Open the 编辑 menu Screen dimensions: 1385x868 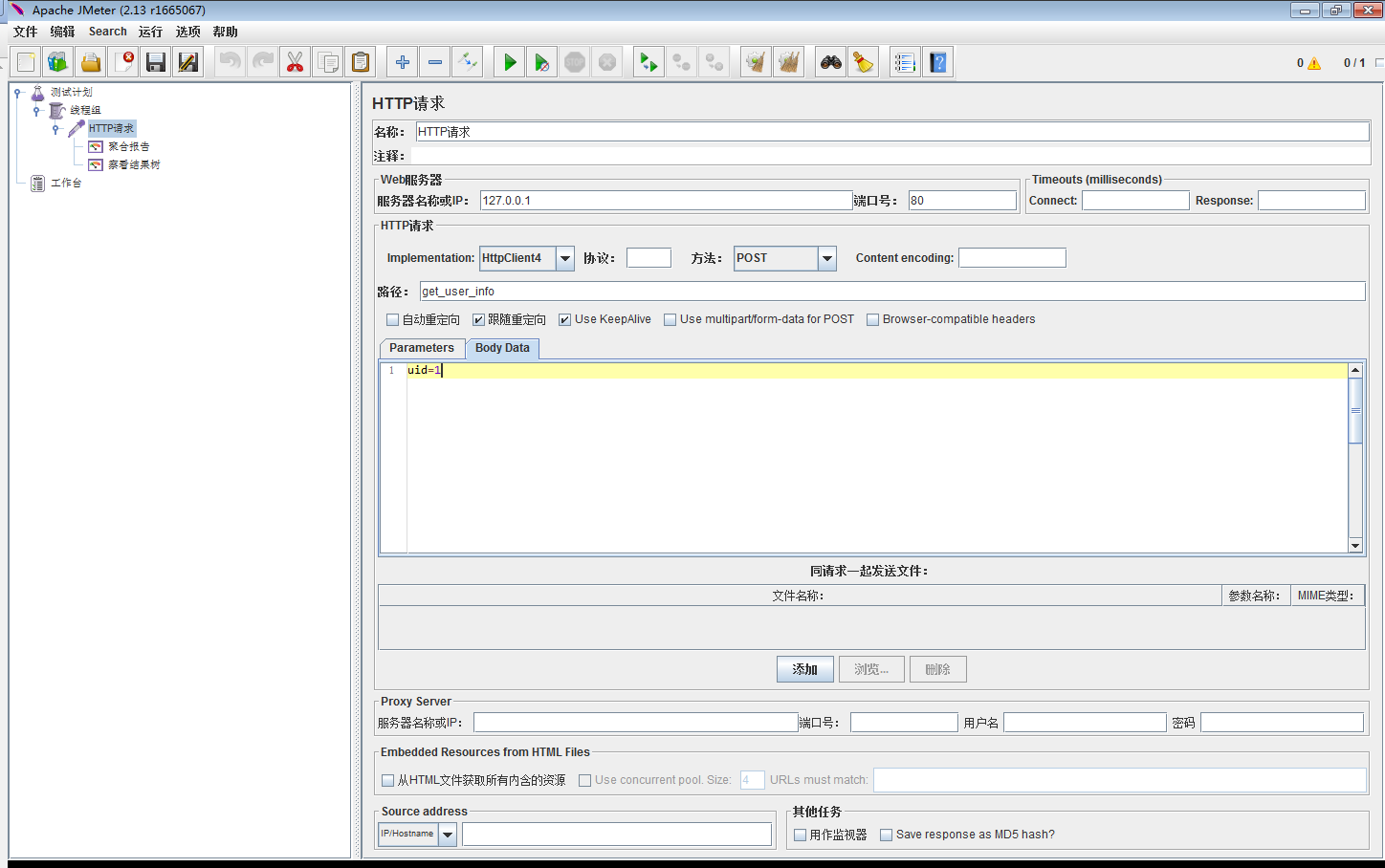click(63, 32)
